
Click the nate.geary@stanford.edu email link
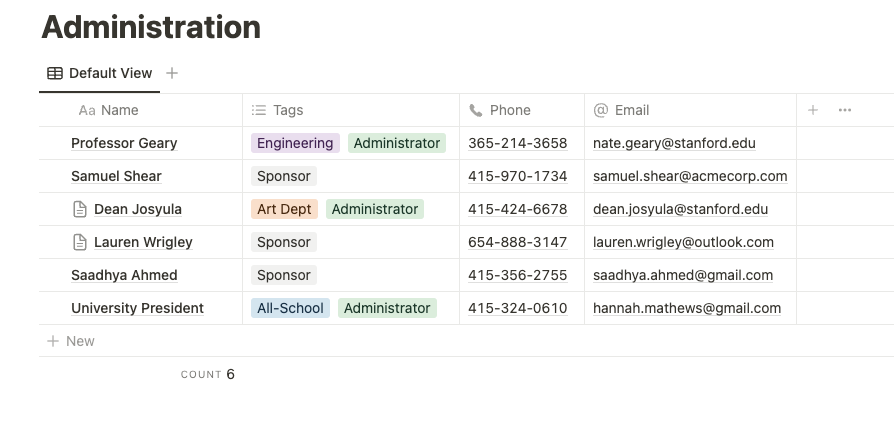(x=674, y=143)
